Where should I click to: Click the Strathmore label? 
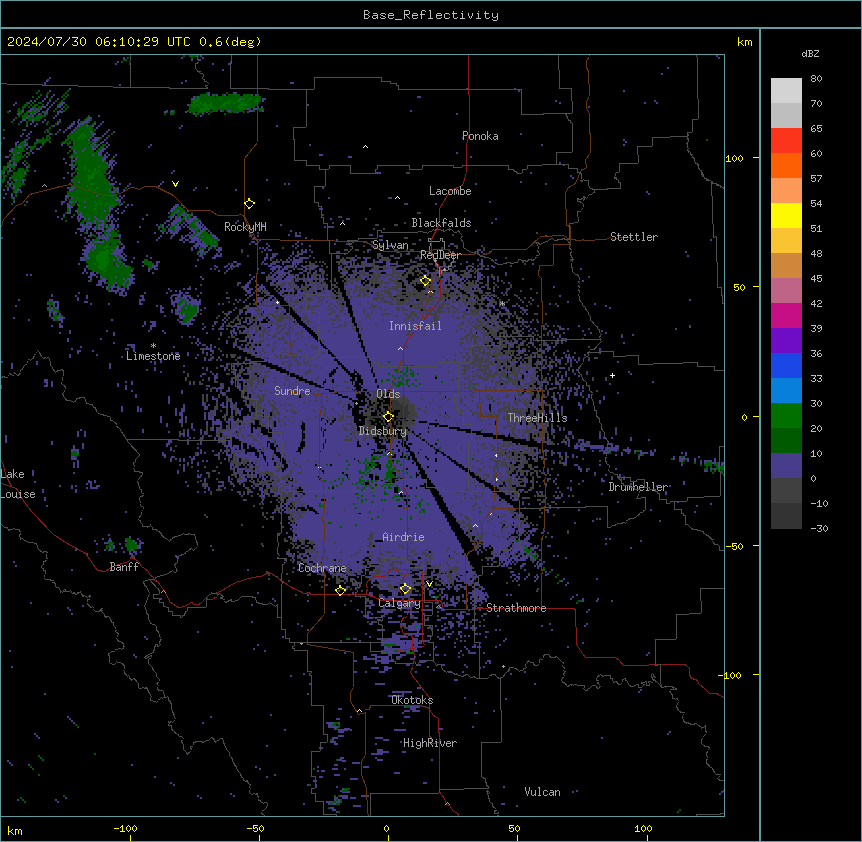pos(516,608)
